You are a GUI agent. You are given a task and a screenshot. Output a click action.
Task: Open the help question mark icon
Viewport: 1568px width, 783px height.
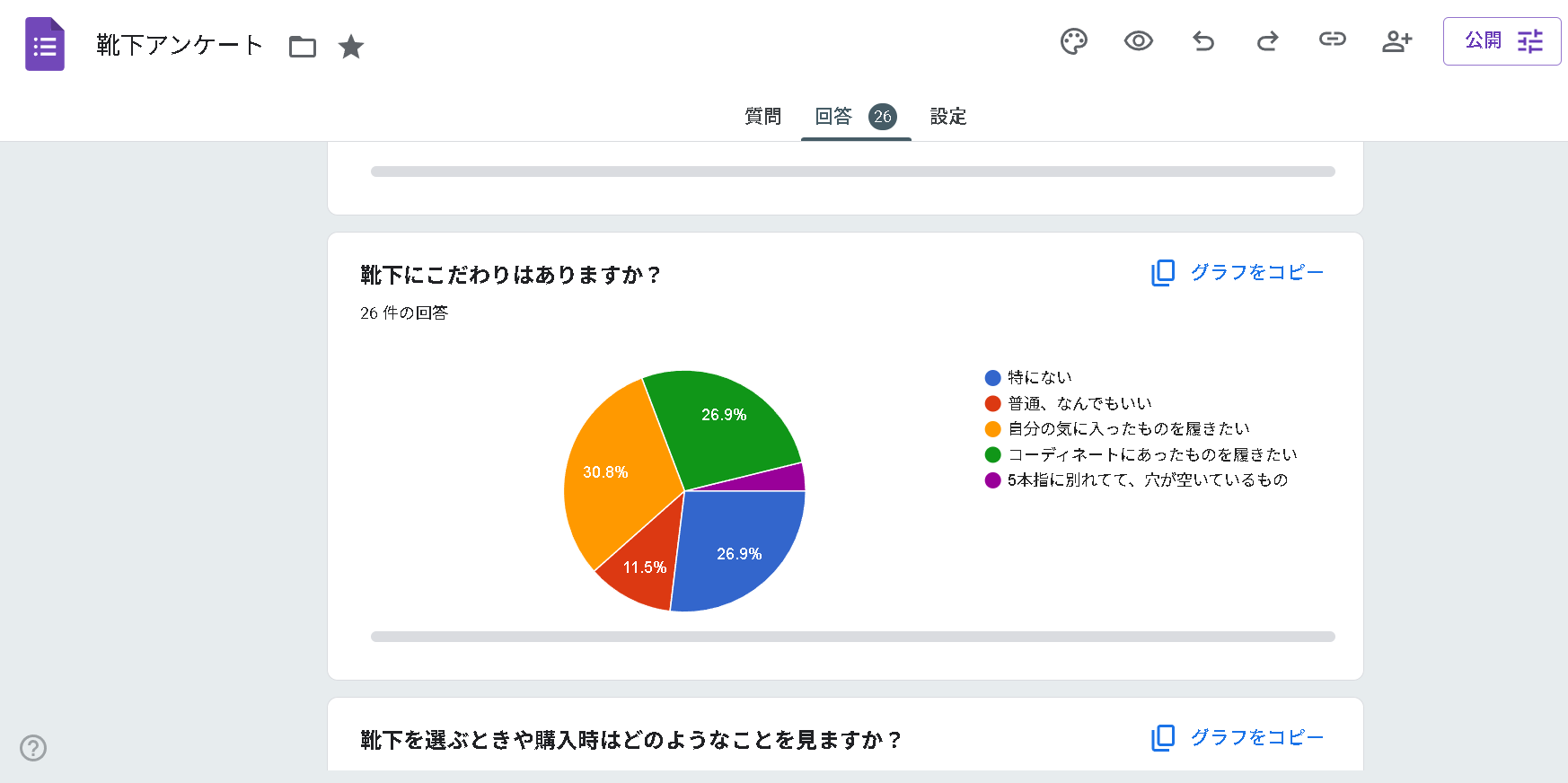(x=33, y=748)
